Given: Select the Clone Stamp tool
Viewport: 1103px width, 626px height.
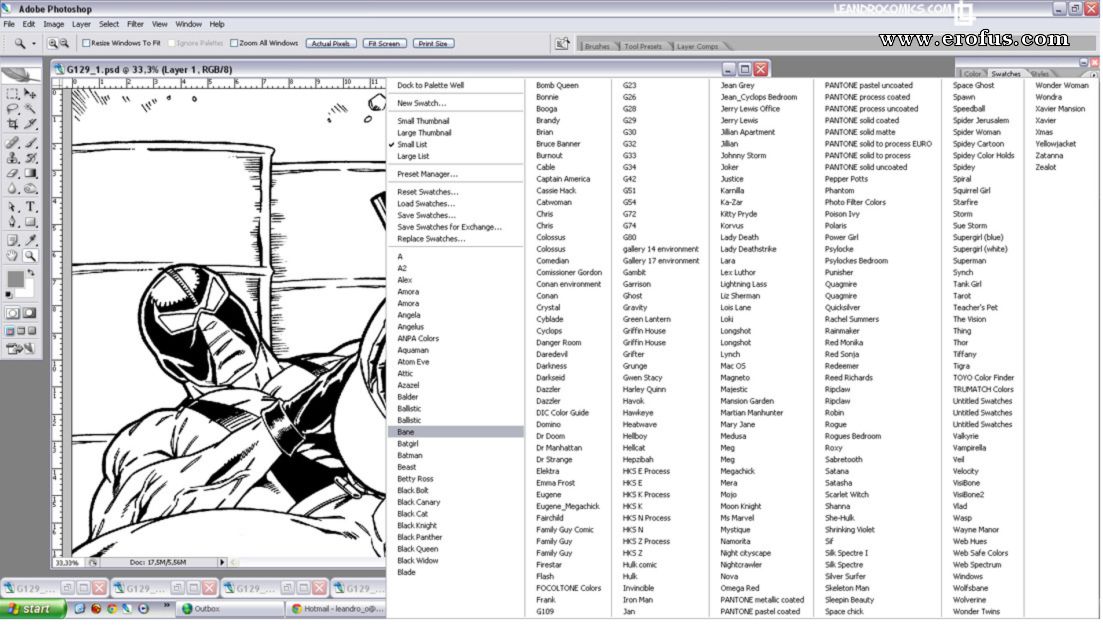Looking at the screenshot, I should pyautogui.click(x=13, y=158).
